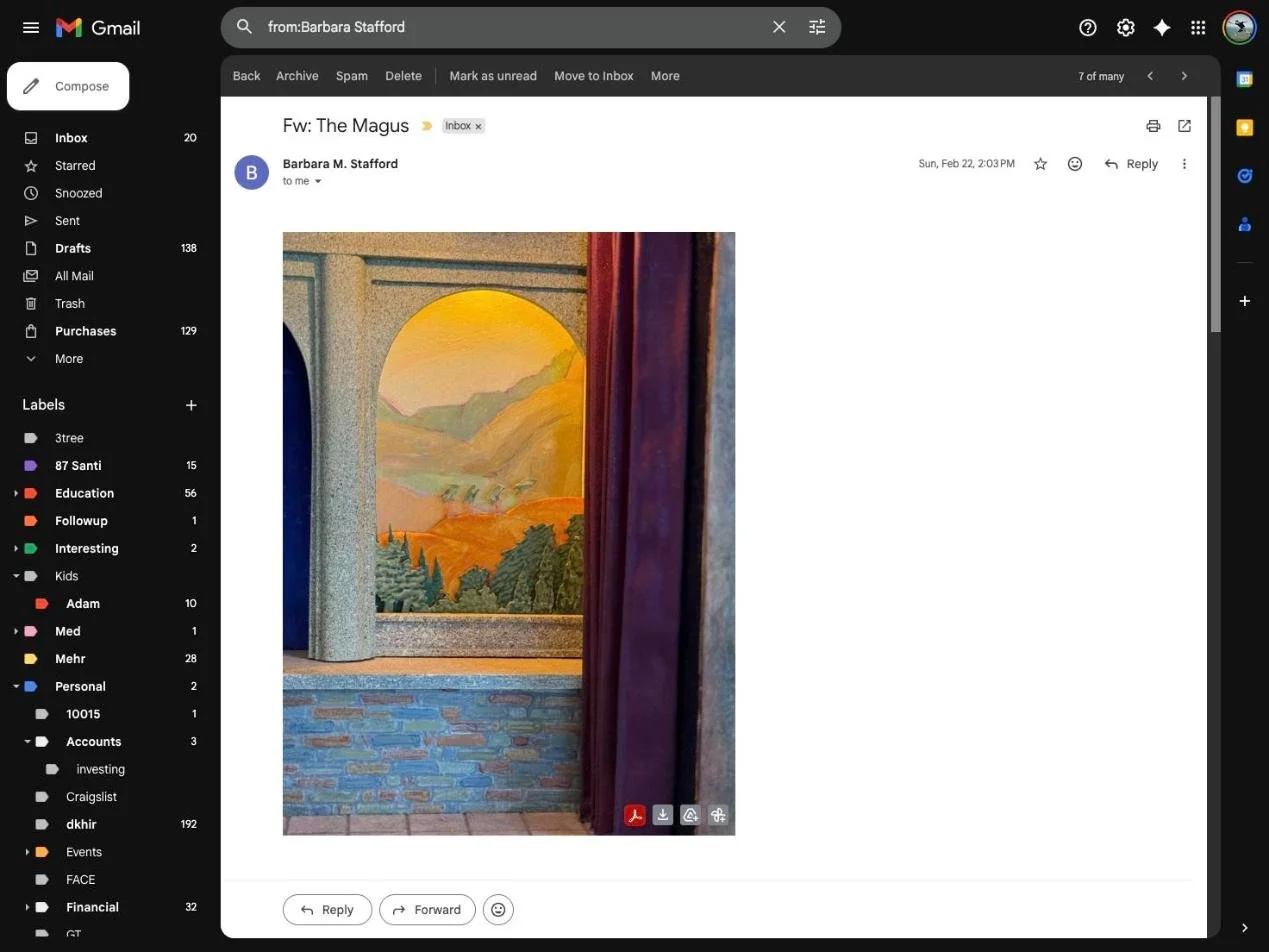Click the Gmail logo

98,28
